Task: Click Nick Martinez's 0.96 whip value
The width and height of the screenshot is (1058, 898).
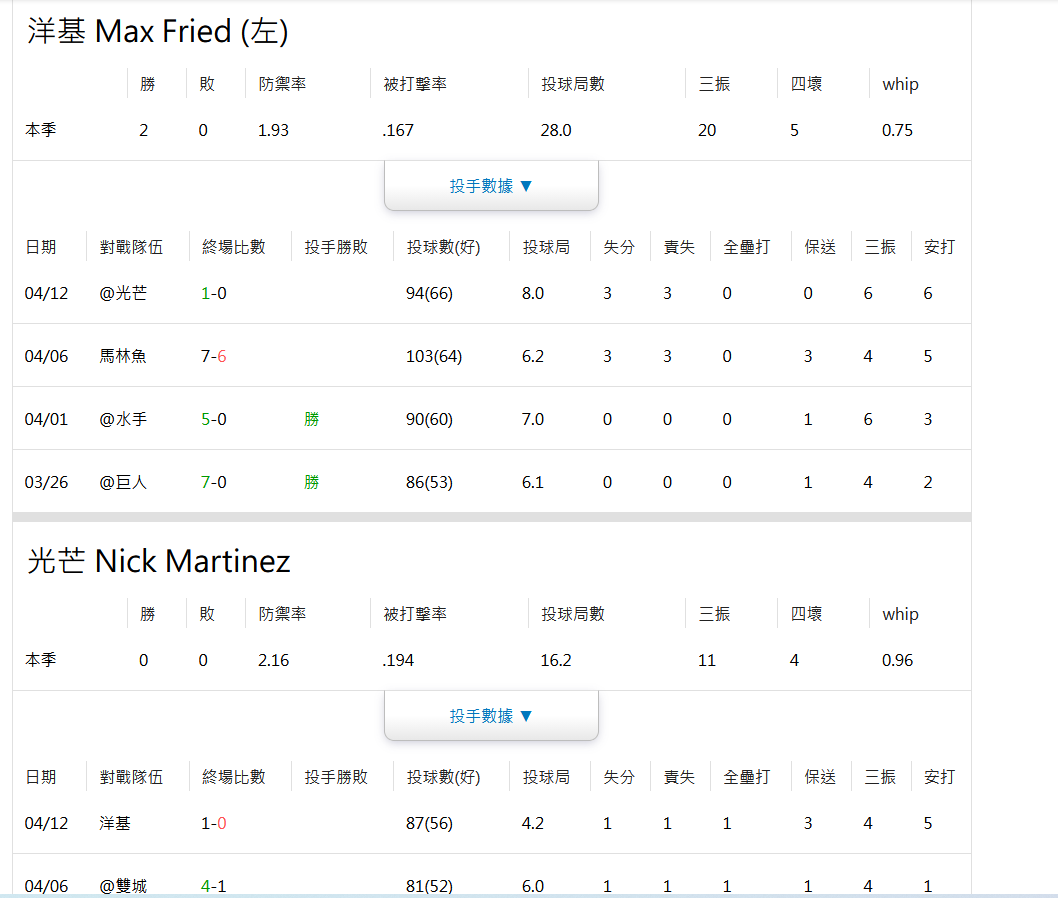Action: (x=897, y=660)
